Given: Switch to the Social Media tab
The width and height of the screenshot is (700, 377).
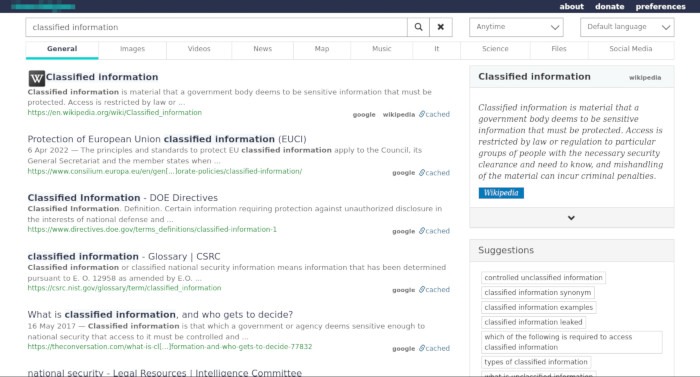Looking at the screenshot, I should pos(631,49).
